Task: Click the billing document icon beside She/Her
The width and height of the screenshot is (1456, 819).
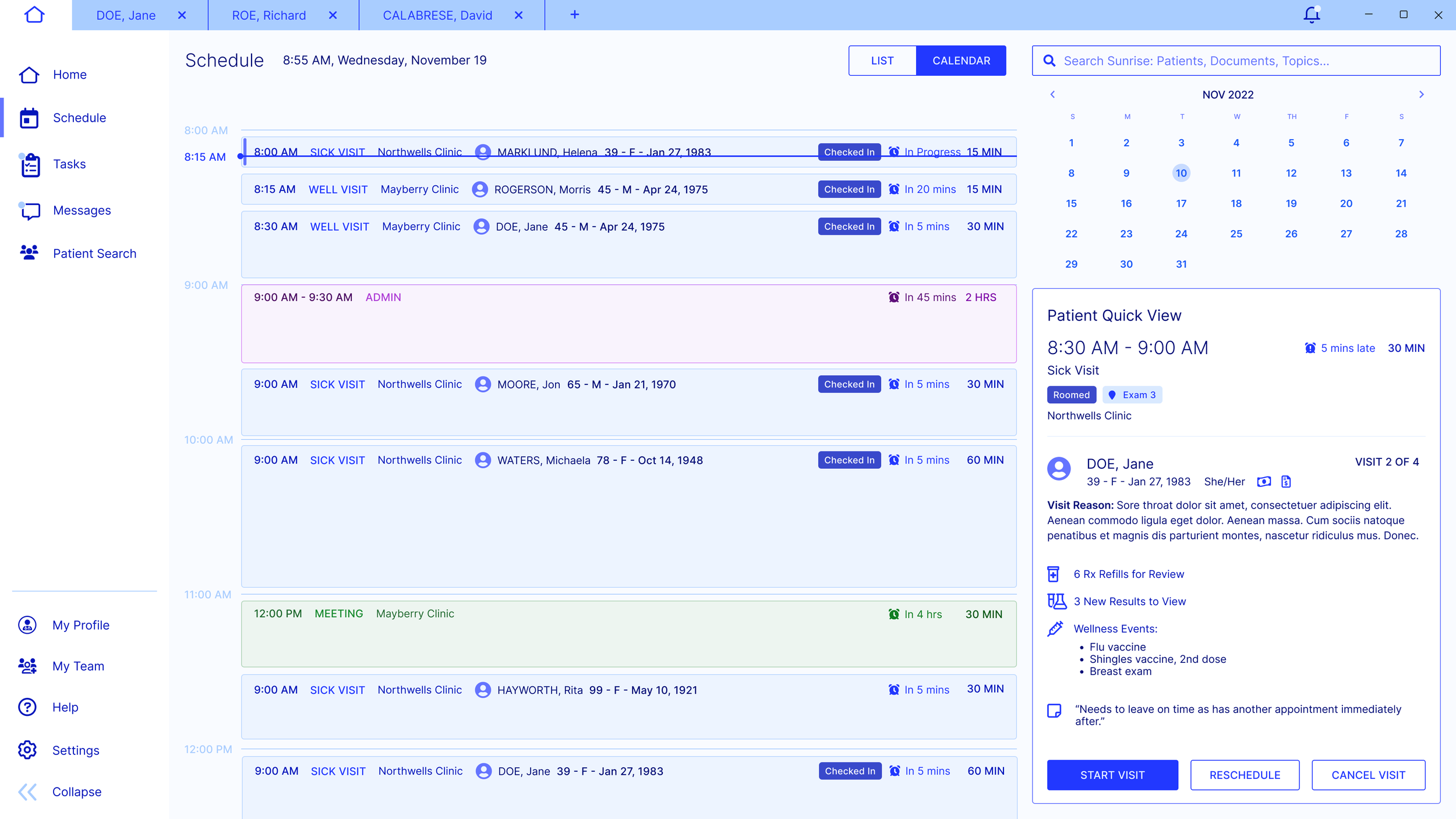Action: pos(1286,482)
